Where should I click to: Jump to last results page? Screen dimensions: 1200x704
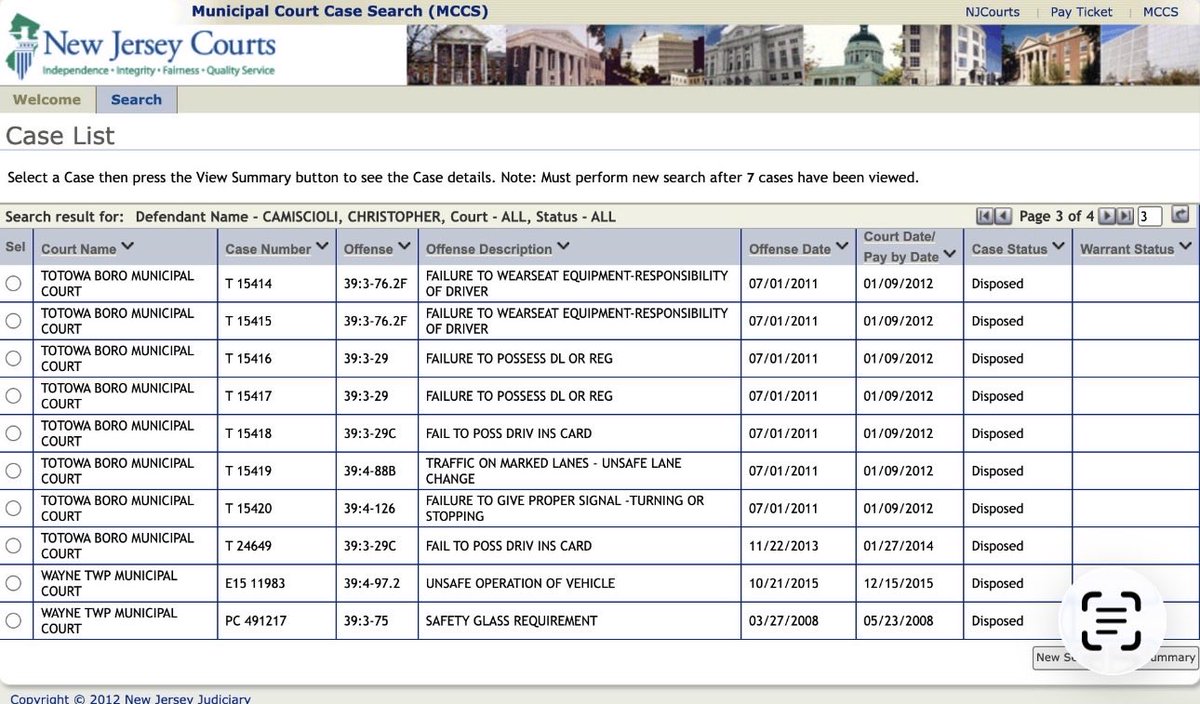(1126, 216)
